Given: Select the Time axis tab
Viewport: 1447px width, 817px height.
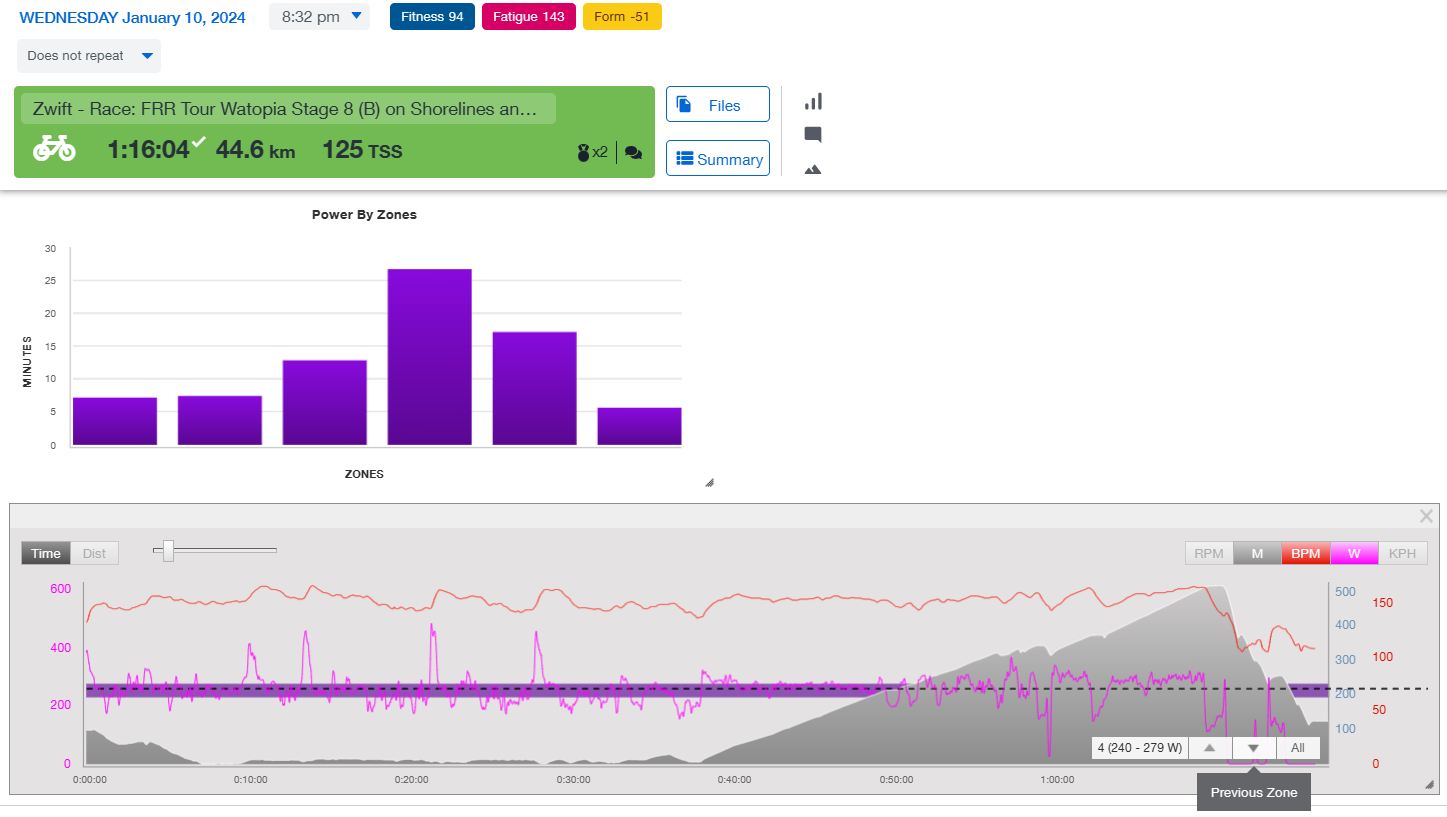Looking at the screenshot, I should 46,553.
